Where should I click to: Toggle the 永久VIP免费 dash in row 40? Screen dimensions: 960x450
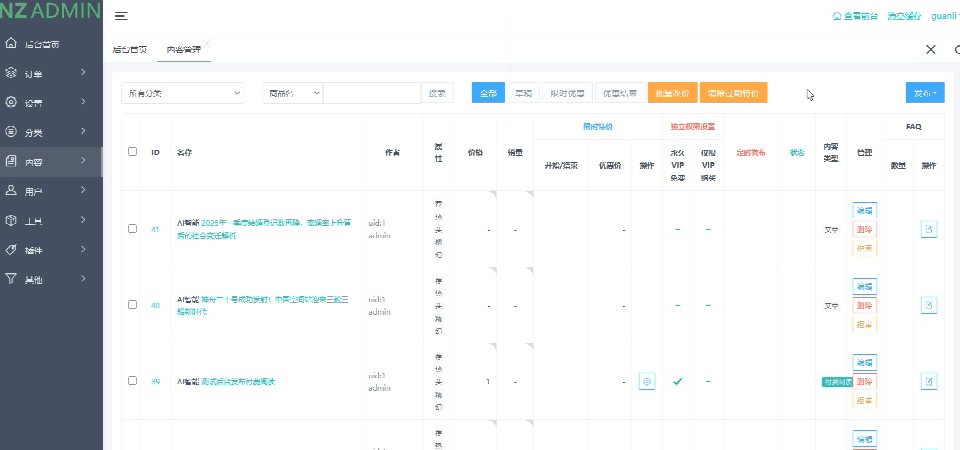click(x=677, y=306)
